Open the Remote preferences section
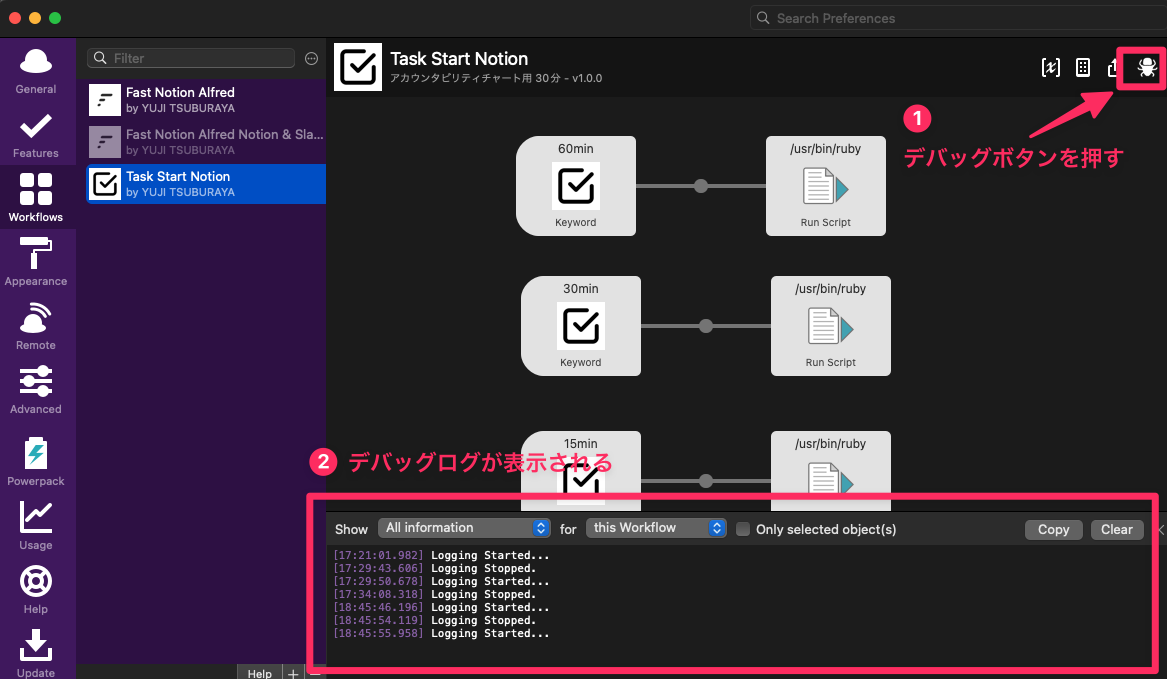The image size is (1167, 679). (36, 326)
